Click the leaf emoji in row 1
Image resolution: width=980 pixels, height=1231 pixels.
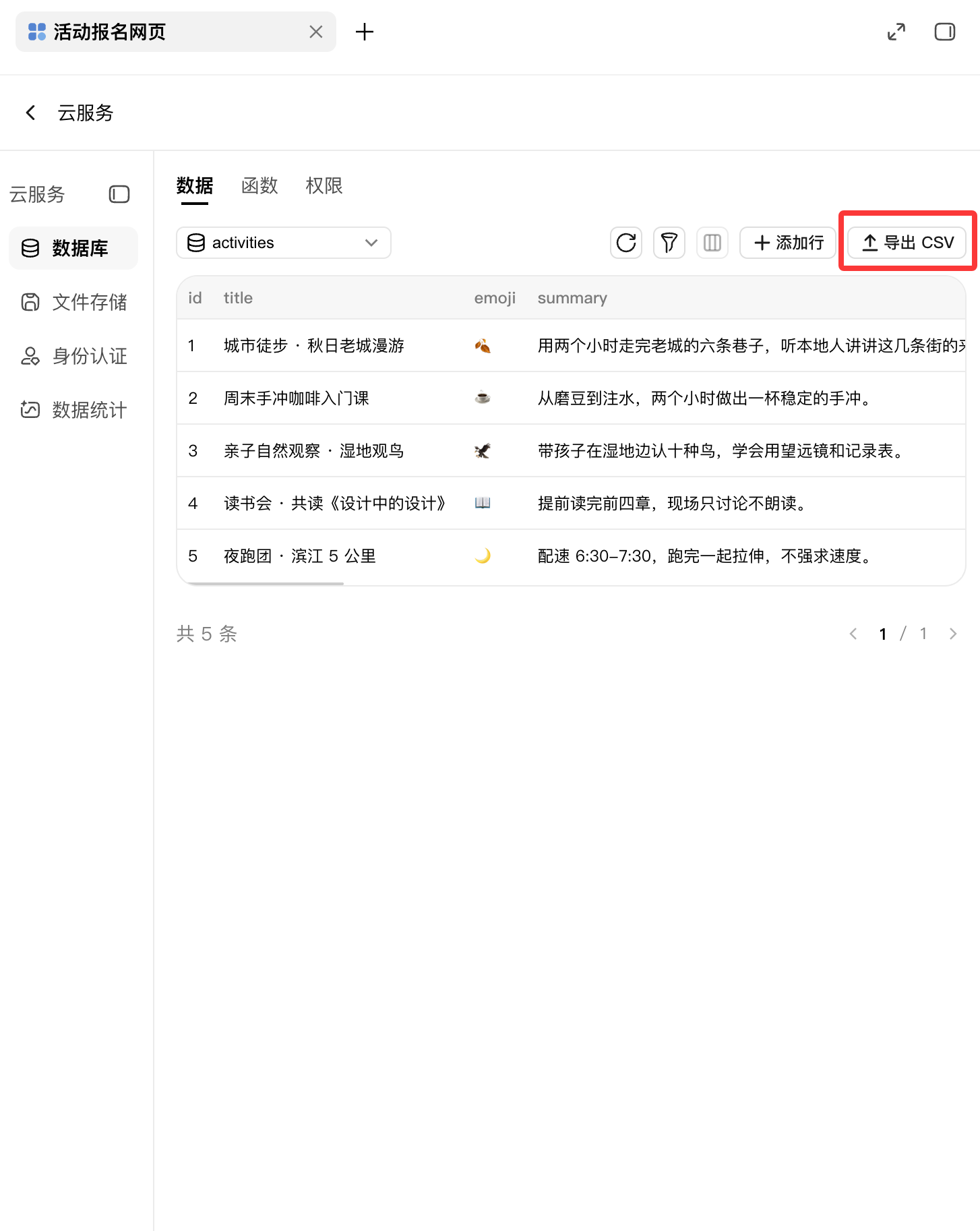click(x=483, y=346)
